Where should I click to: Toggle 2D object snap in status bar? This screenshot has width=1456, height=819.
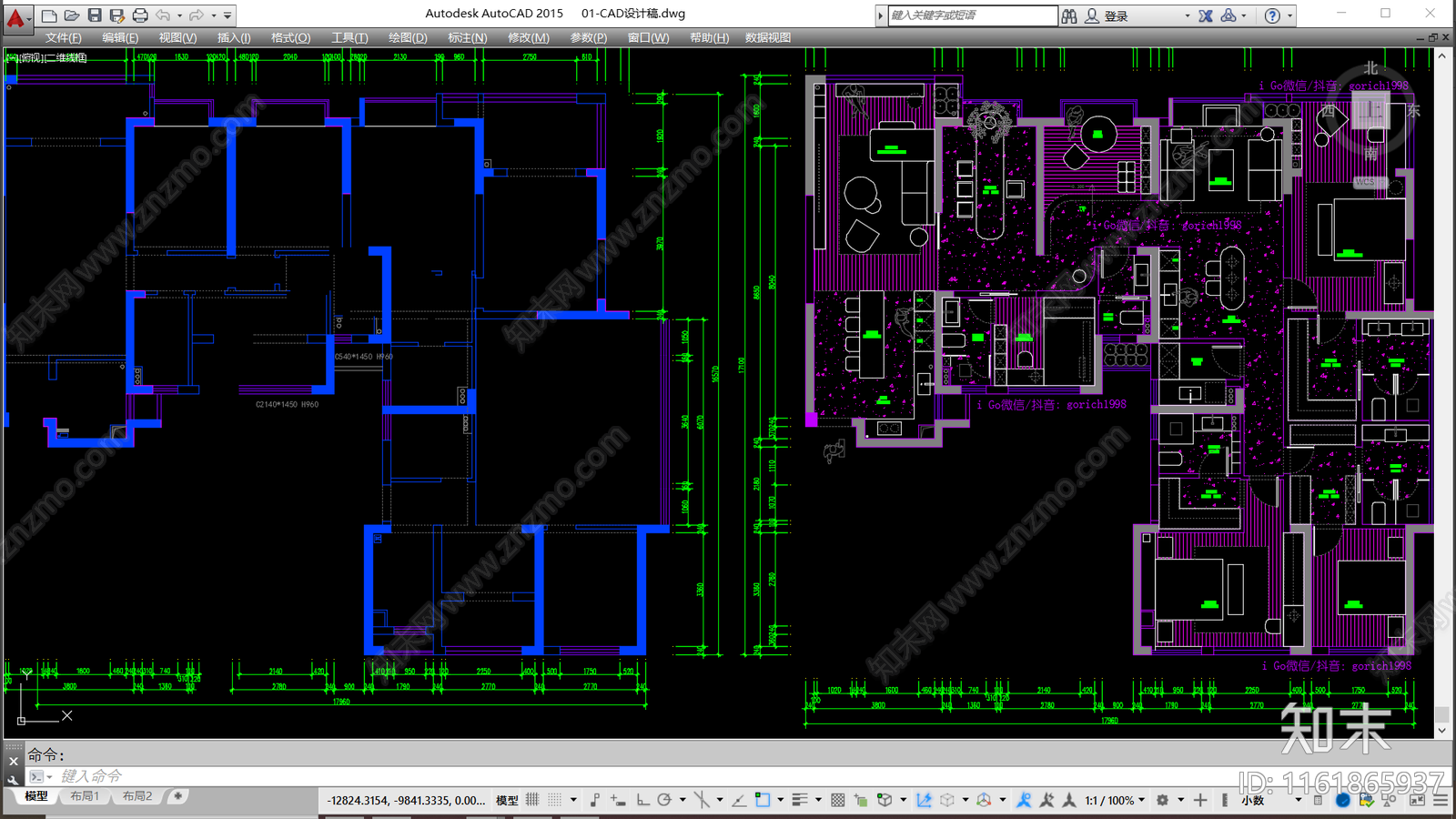762,800
